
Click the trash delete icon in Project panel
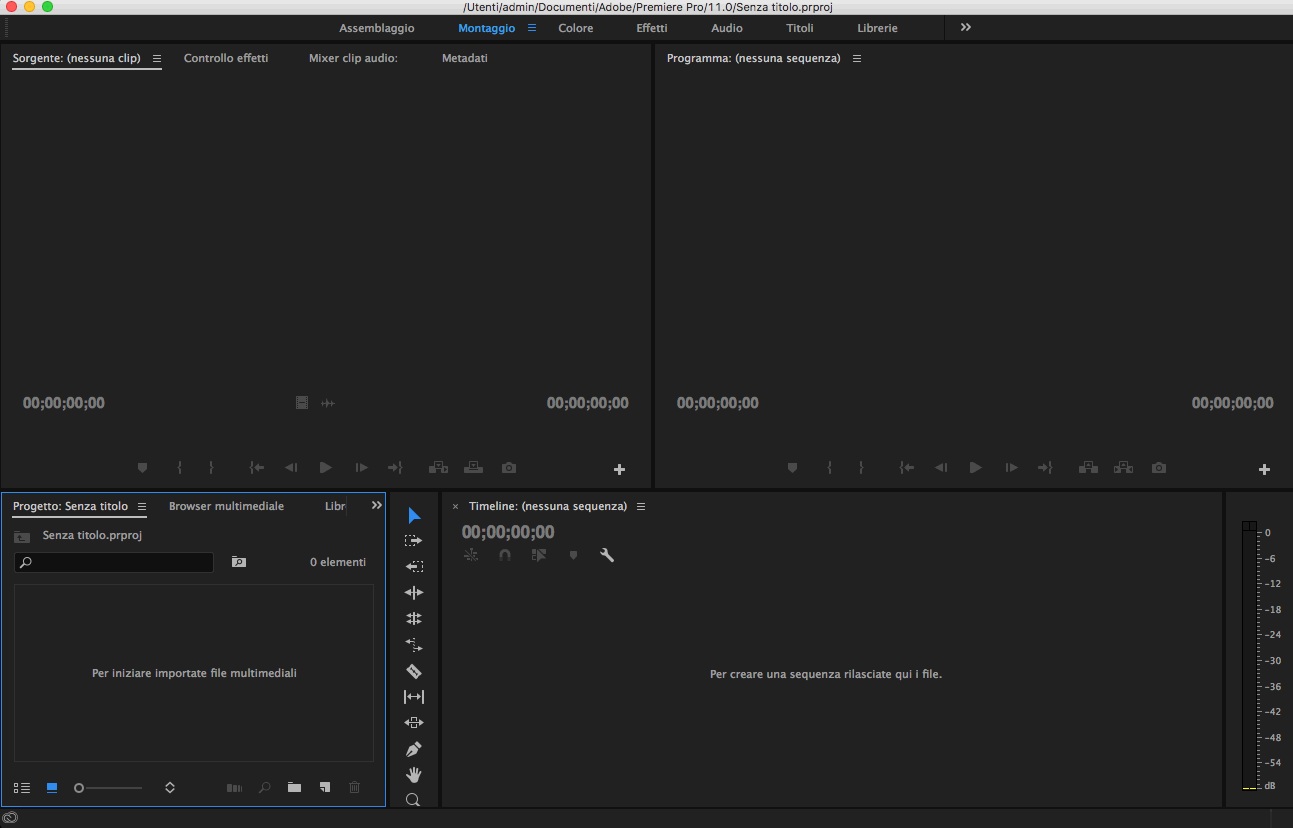click(354, 788)
